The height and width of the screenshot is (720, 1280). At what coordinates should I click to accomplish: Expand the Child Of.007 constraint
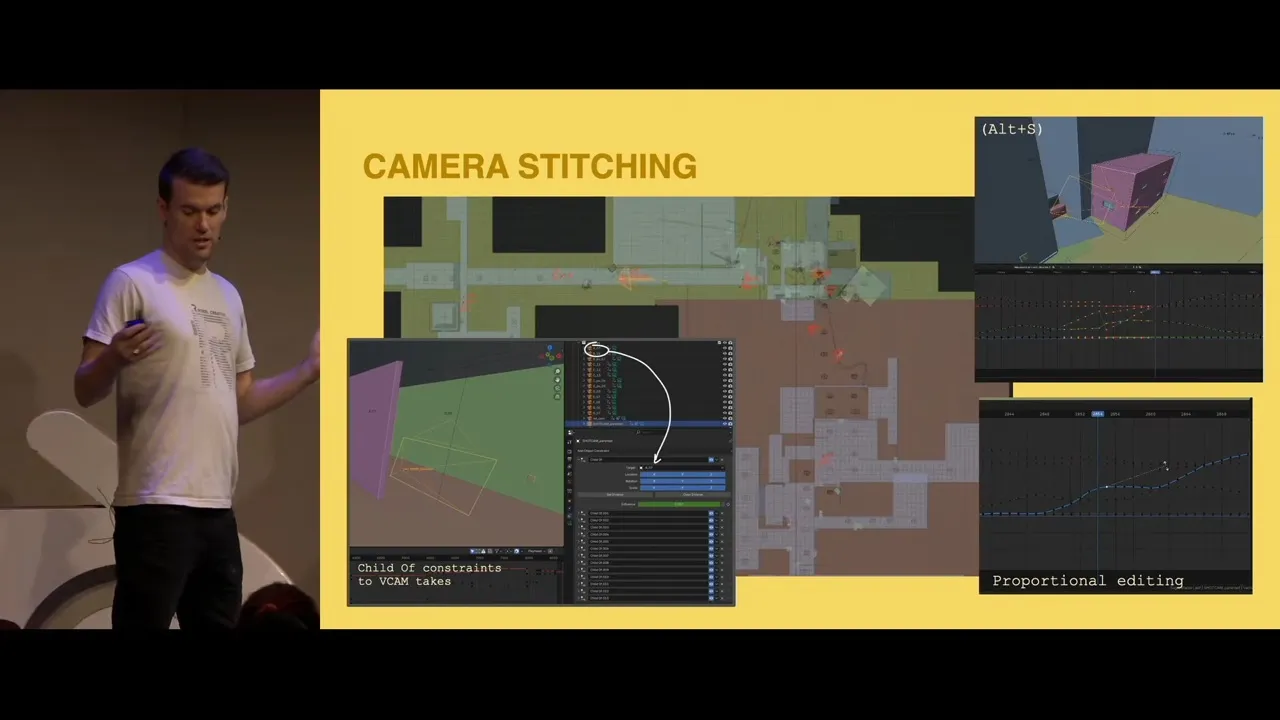[578, 556]
